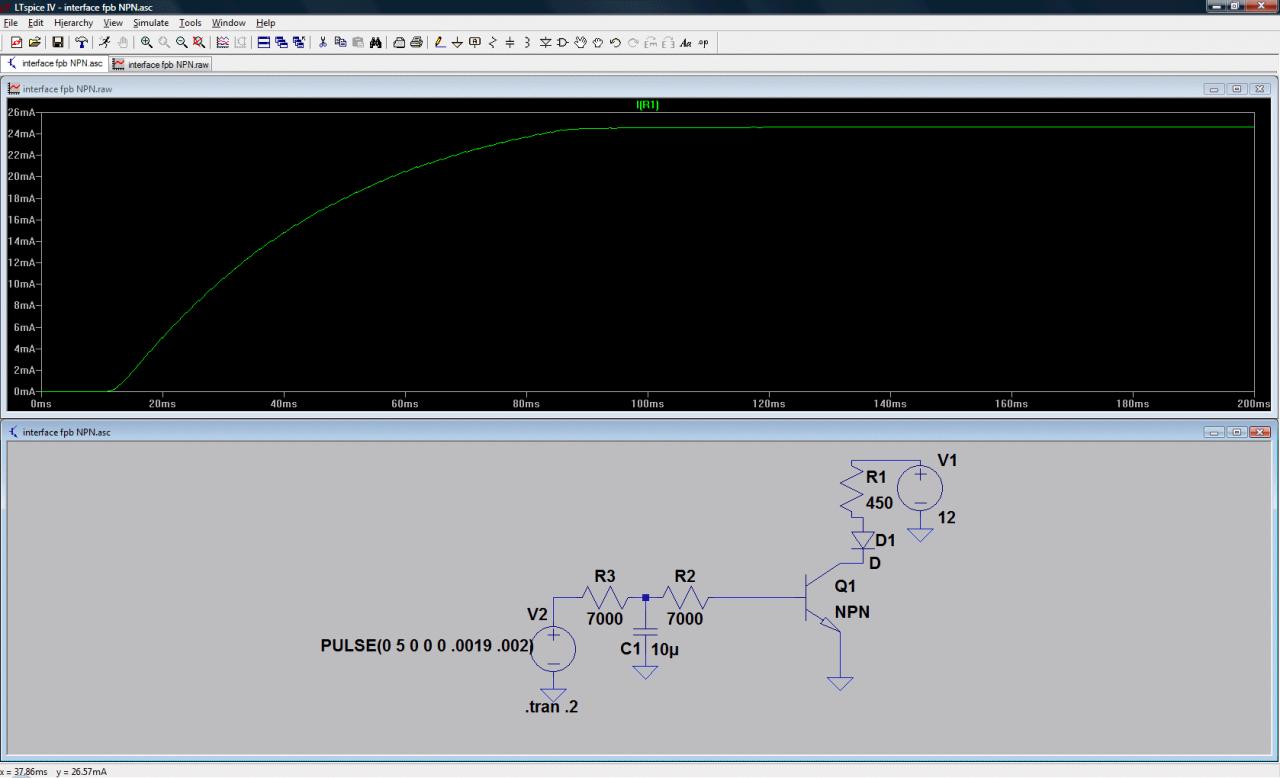
Task: Click the 7000 value under R3
Action: (605, 619)
